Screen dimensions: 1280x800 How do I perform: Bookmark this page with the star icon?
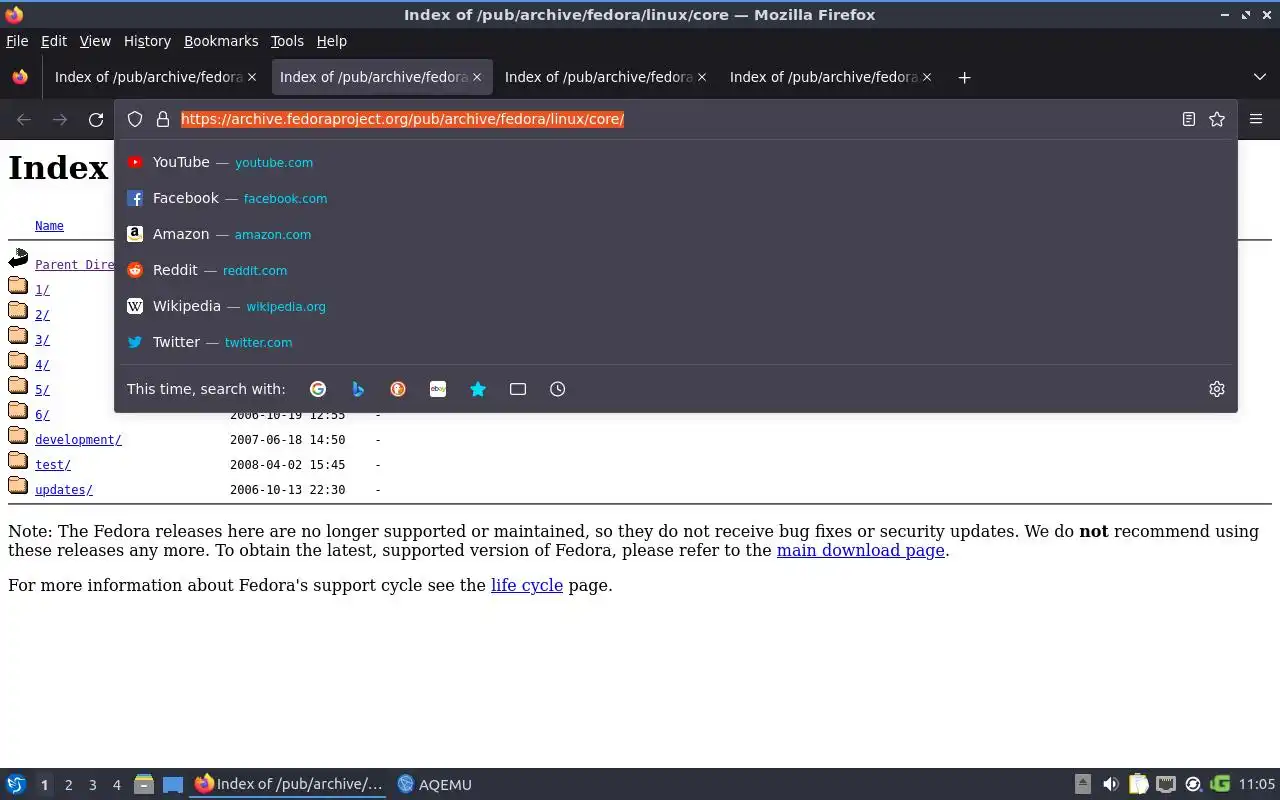pos(1217,119)
